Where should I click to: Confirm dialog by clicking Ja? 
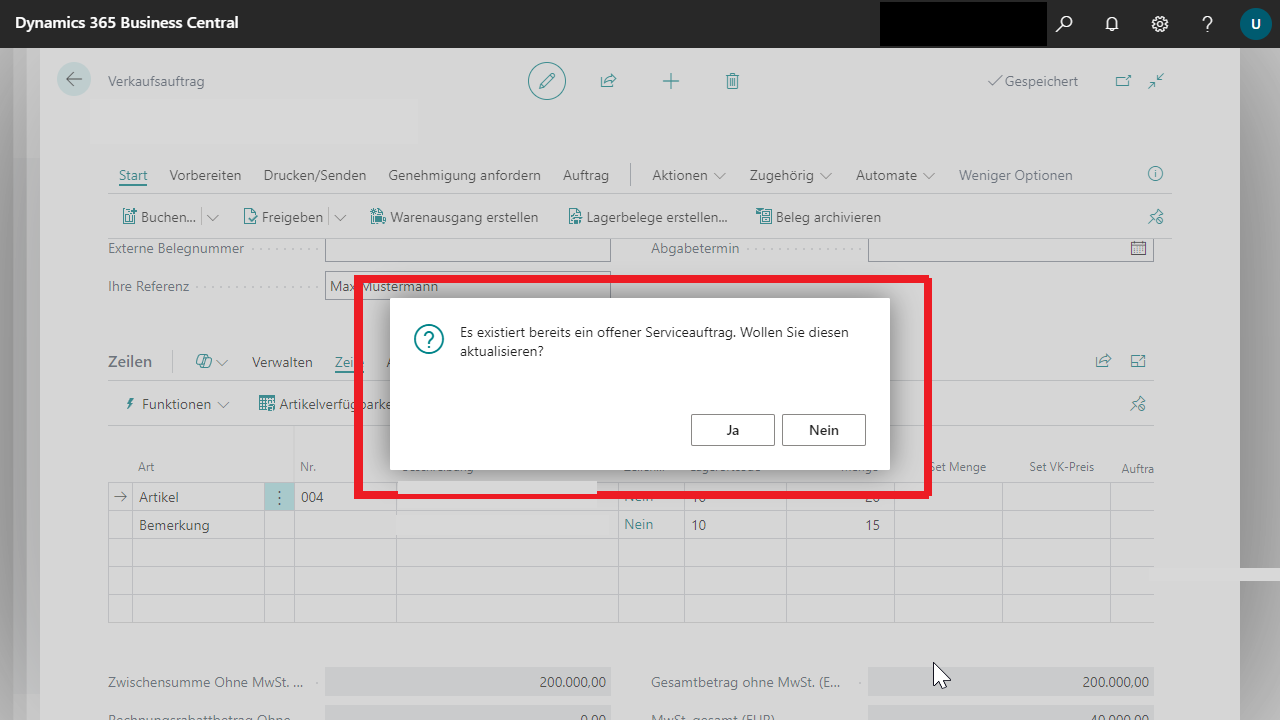(732, 430)
